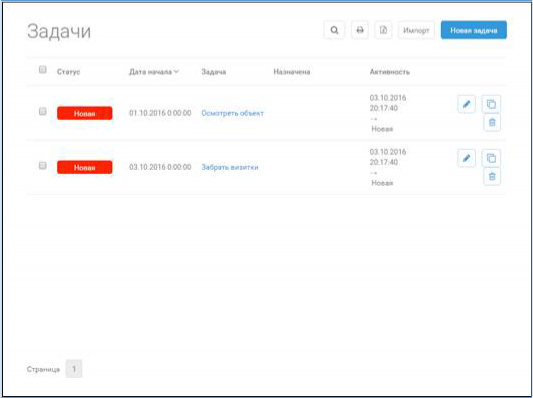Image resolution: width=533 pixels, height=398 pixels.
Task: Click the print icon button
Action: 360,30
